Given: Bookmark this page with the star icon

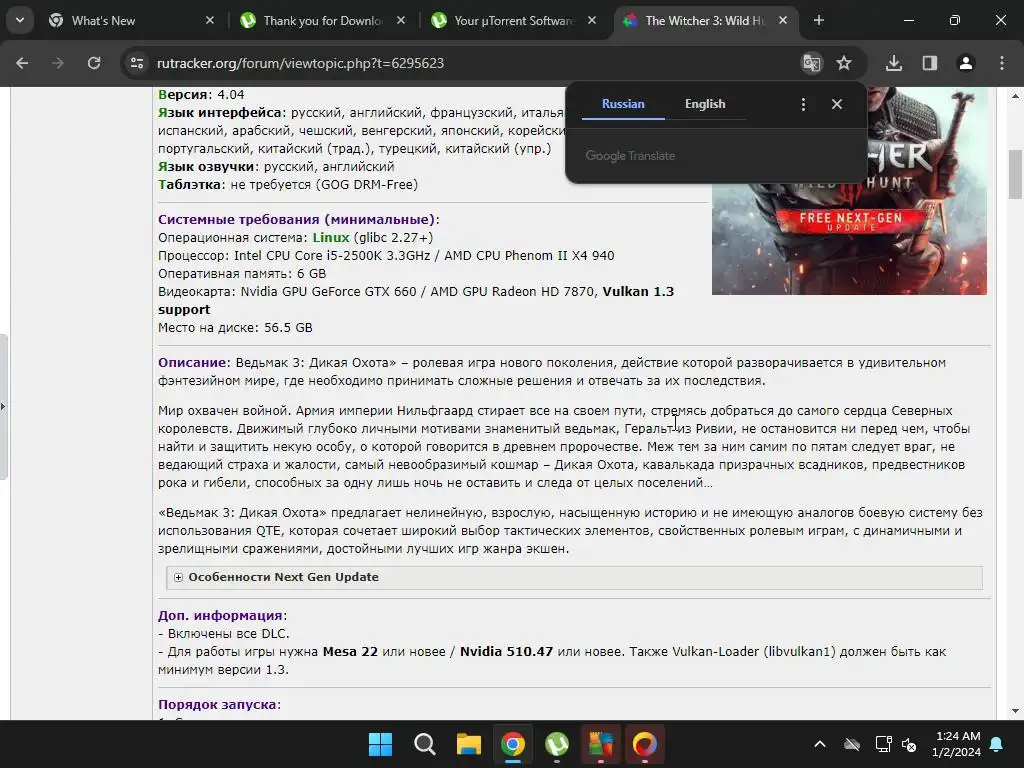Looking at the screenshot, I should (844, 63).
